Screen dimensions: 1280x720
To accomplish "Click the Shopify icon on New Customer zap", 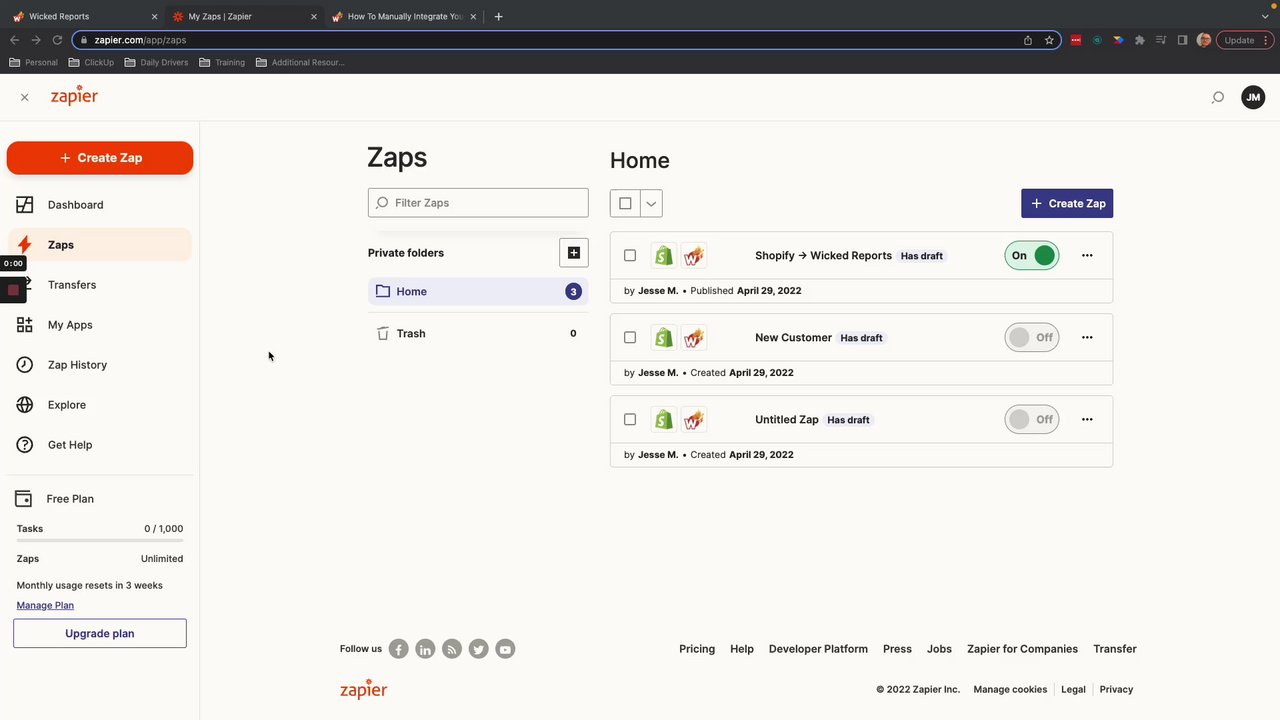I will (663, 338).
